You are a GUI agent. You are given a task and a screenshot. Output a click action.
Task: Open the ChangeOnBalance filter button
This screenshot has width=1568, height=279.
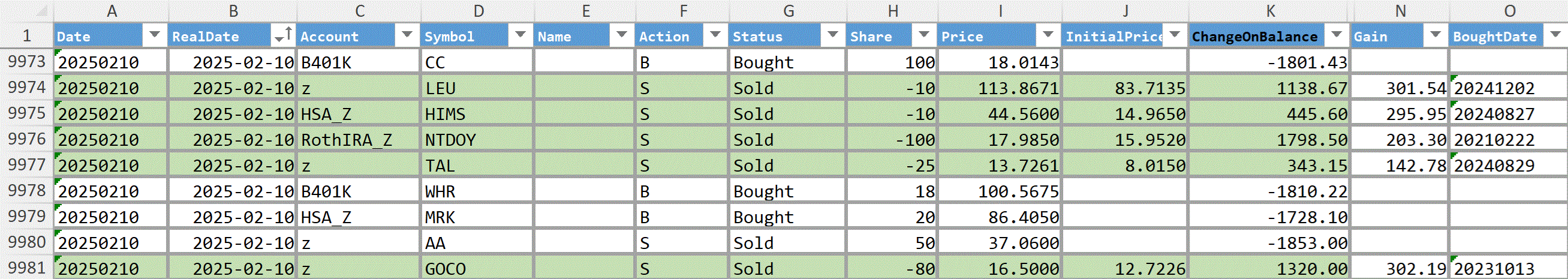click(x=1337, y=35)
